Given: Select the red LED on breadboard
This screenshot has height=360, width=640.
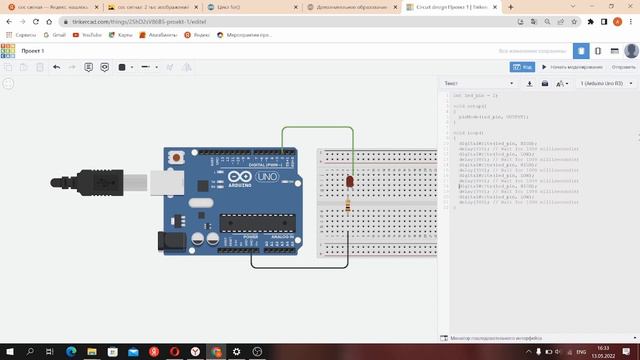Looking at the screenshot, I should (350, 182).
